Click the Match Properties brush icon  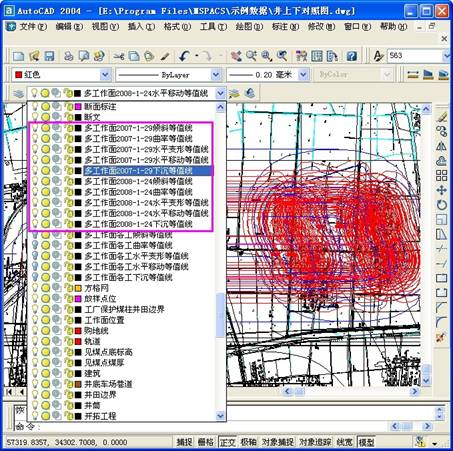point(165,56)
